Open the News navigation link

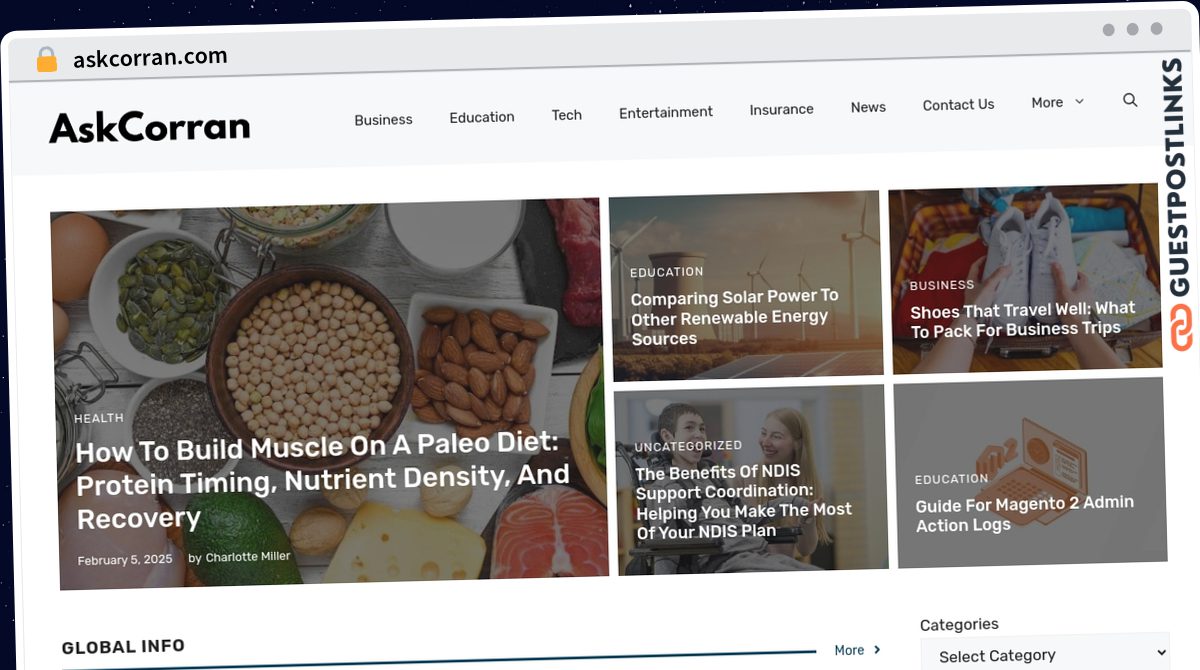868,107
